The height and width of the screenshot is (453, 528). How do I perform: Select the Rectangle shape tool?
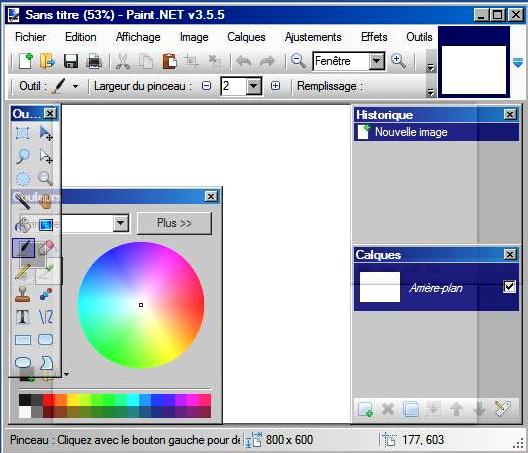[23, 339]
